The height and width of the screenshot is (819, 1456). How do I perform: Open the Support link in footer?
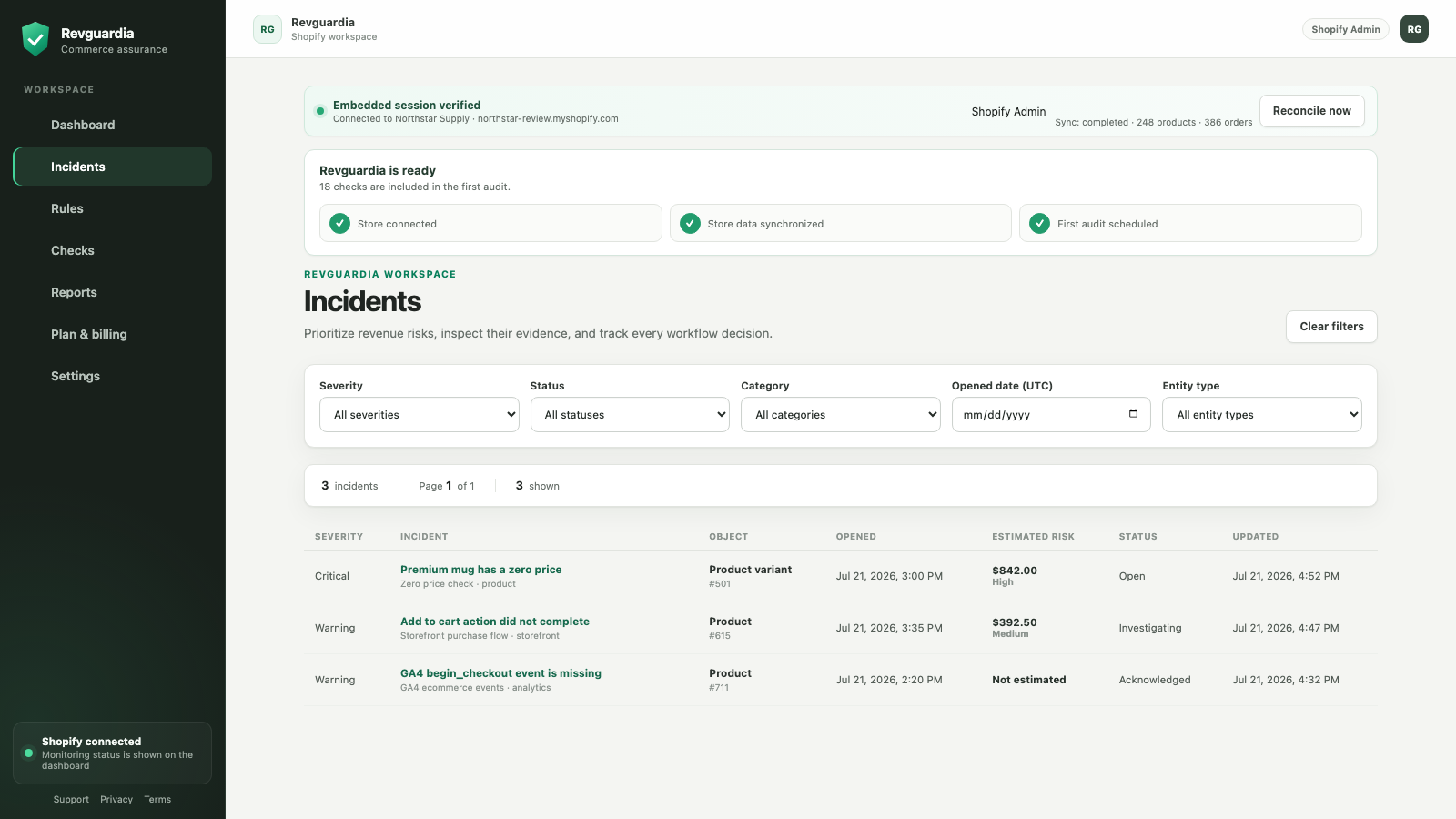71,800
